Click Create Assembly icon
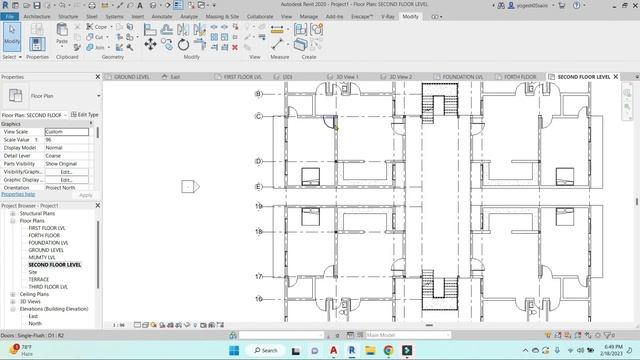 300,29
